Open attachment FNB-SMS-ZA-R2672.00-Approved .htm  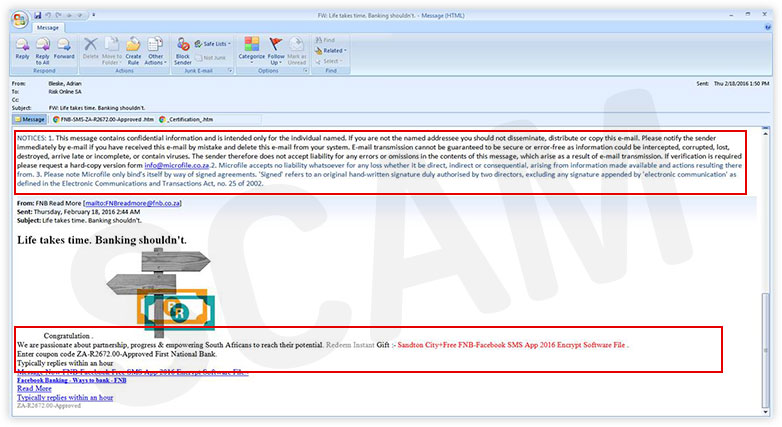(x=104, y=120)
